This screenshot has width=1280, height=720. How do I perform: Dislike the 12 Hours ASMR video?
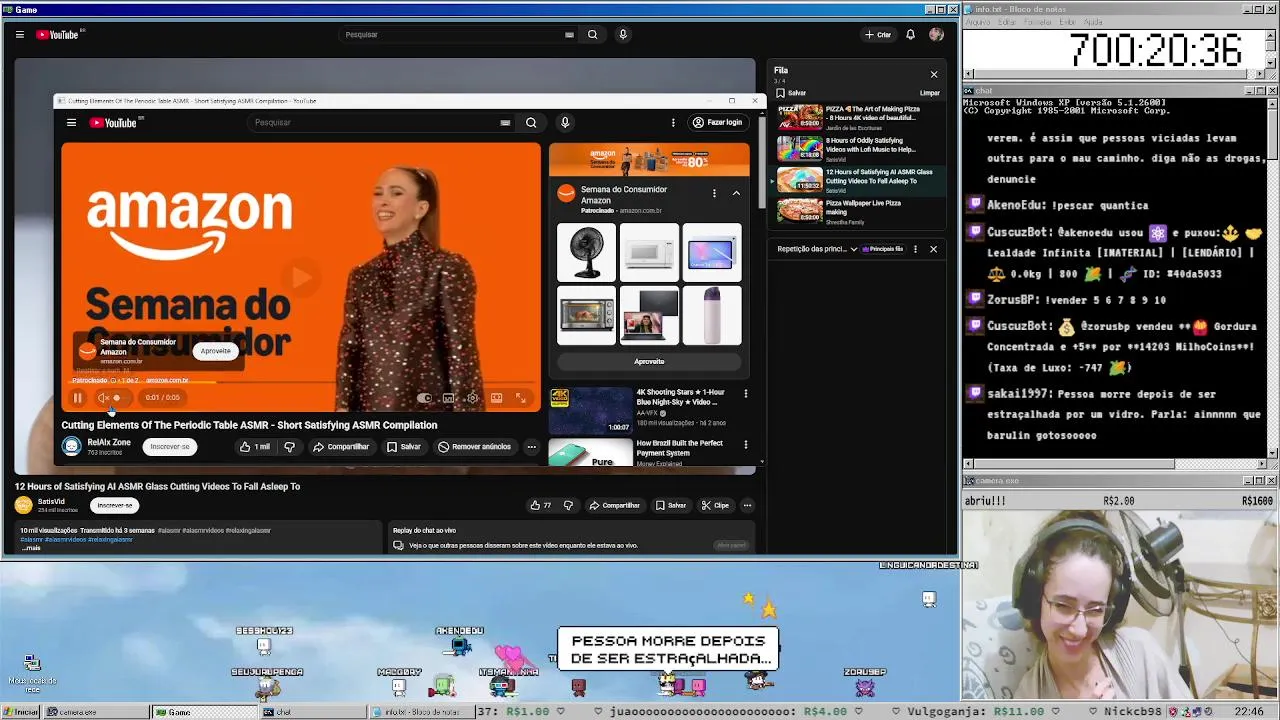pyautogui.click(x=568, y=506)
